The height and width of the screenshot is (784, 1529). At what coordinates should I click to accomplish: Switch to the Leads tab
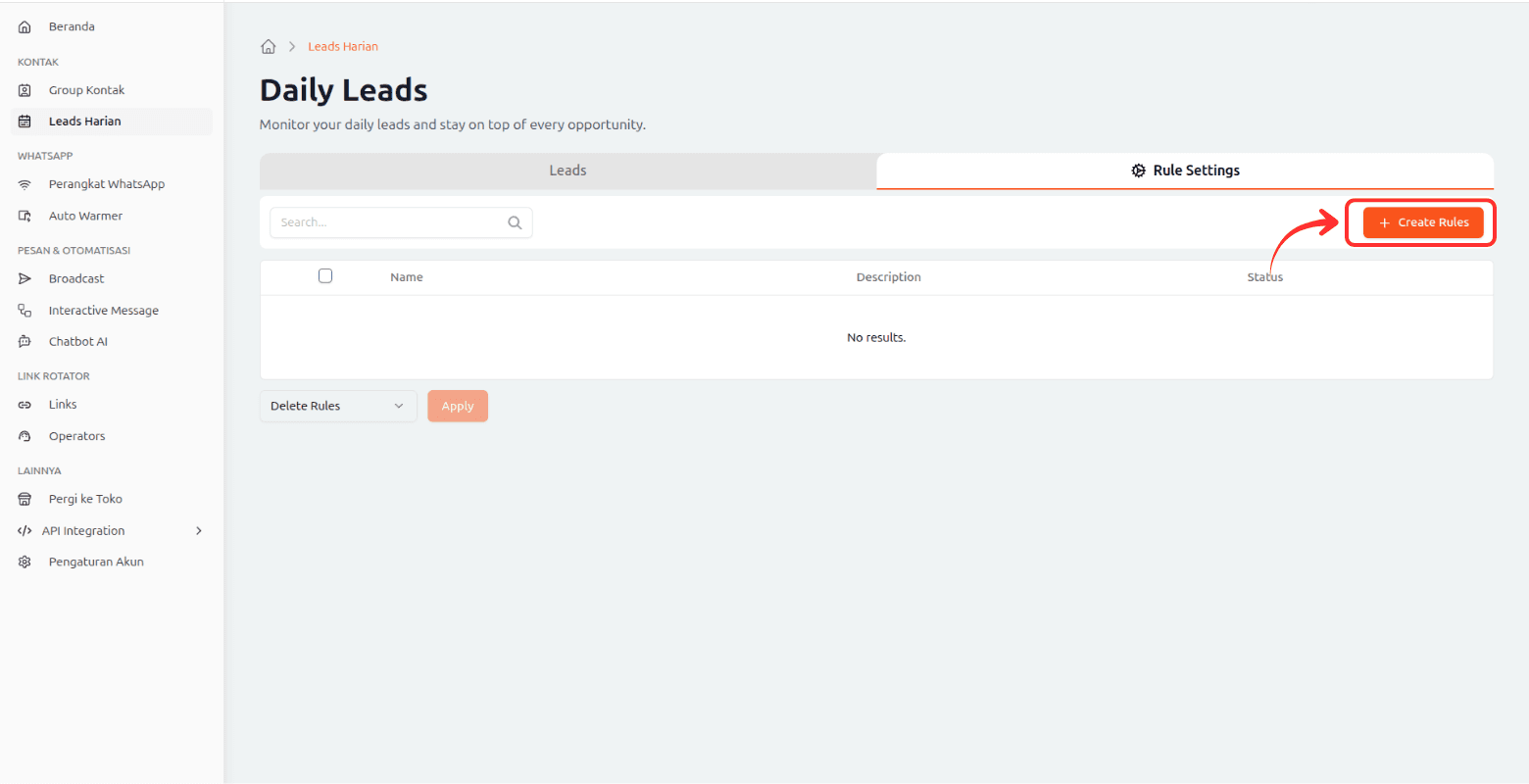(x=567, y=171)
